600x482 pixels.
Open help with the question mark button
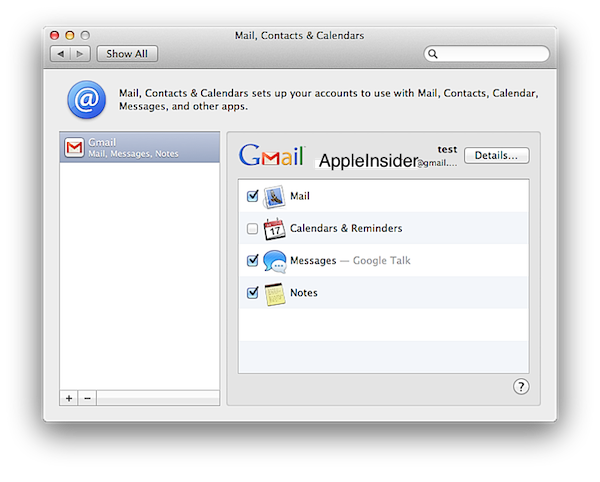[x=521, y=386]
